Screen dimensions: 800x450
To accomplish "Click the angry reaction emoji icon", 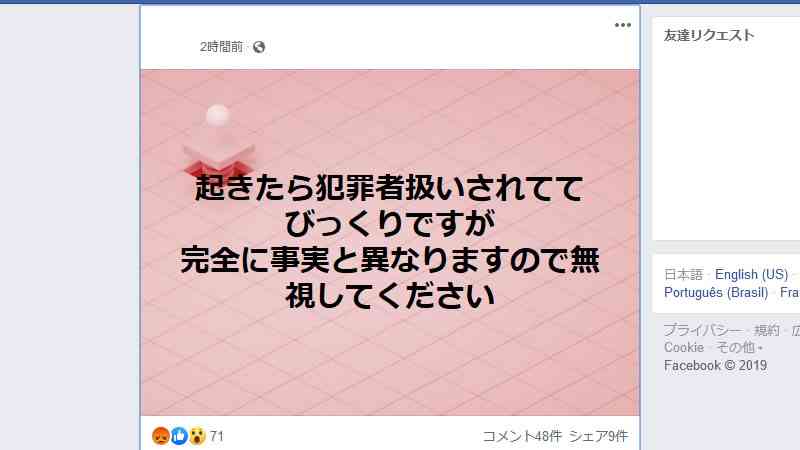I will [x=161, y=436].
